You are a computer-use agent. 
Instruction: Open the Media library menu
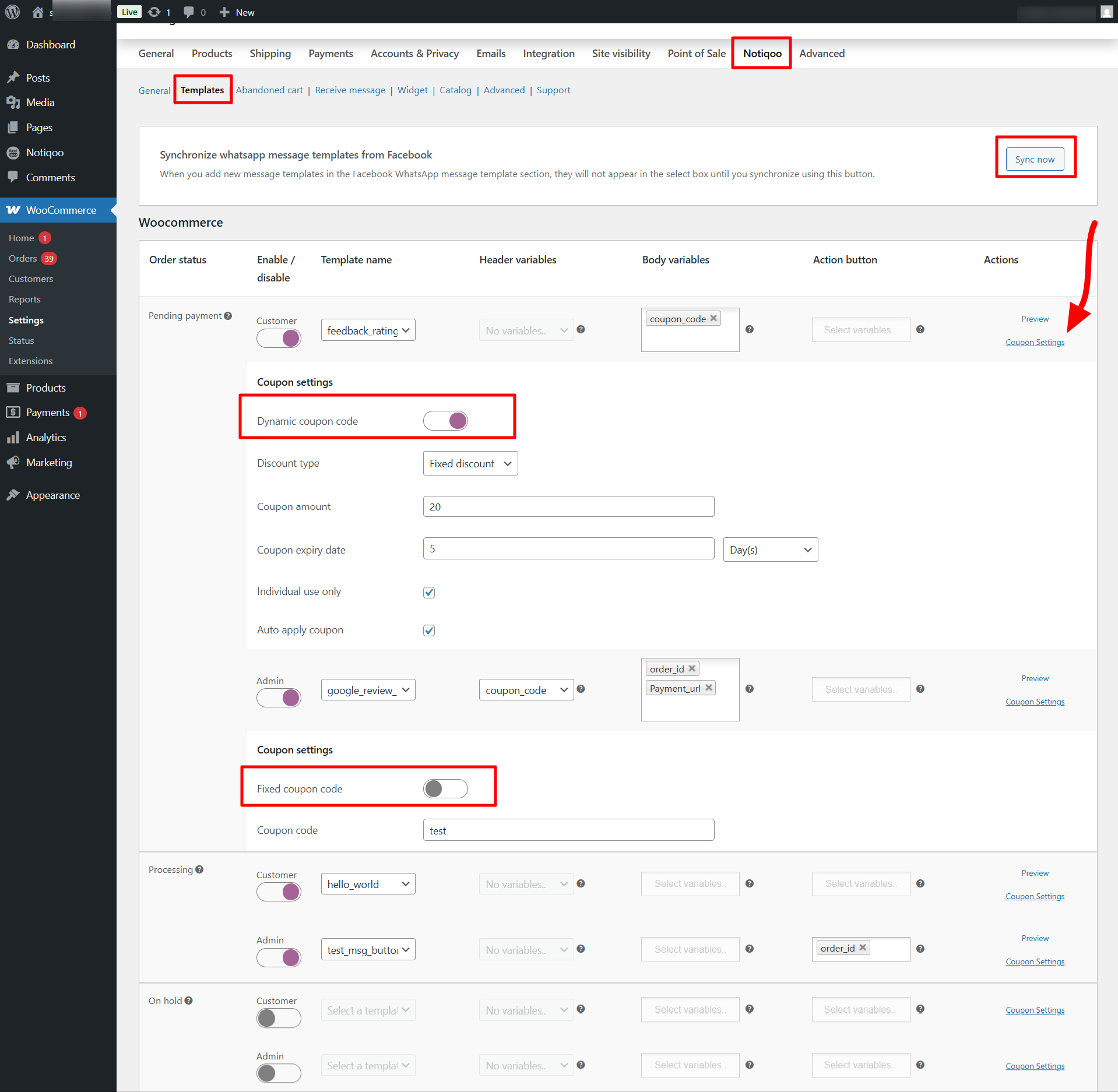point(40,103)
